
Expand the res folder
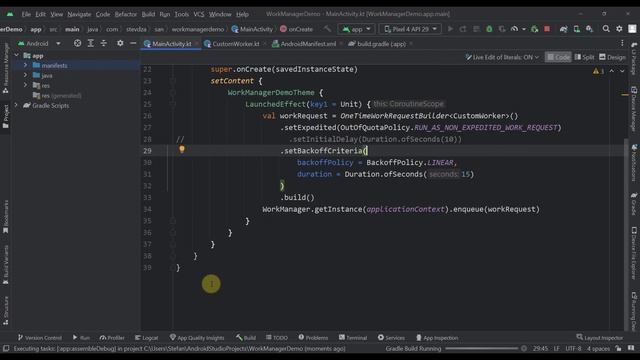[25, 85]
